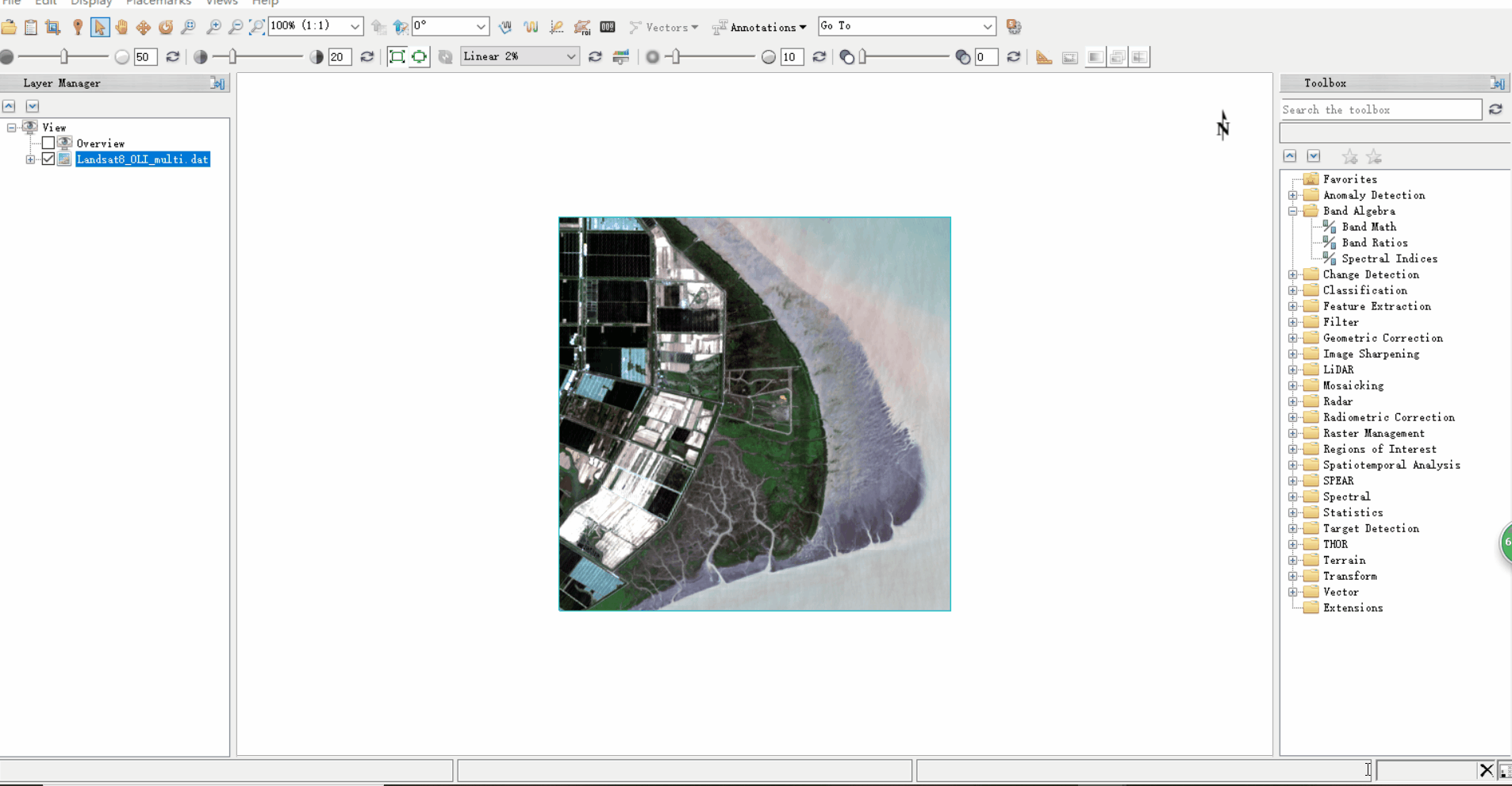Viewport: 1512px width, 786px height.
Task: Click the fixed Zoom In magnifier
Action: pyautogui.click(x=213, y=27)
